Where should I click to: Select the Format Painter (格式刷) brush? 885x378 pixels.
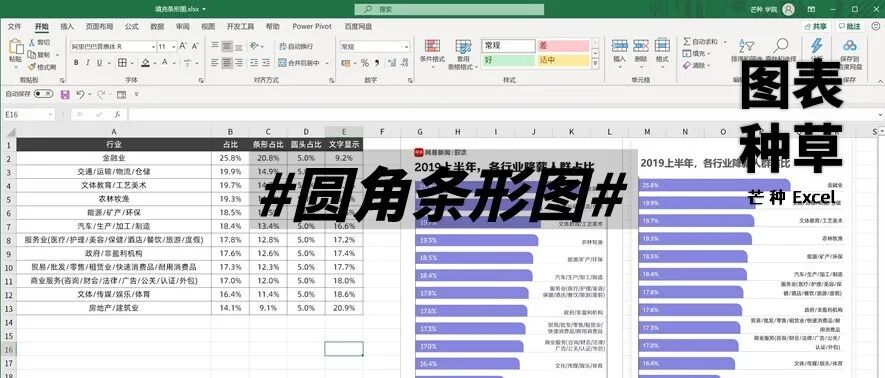[32, 67]
